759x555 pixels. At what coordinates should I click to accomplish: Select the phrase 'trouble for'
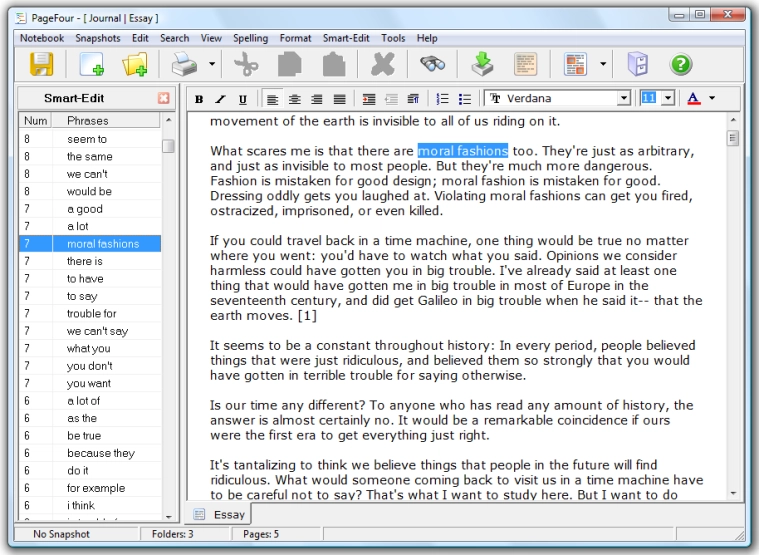(x=90, y=314)
